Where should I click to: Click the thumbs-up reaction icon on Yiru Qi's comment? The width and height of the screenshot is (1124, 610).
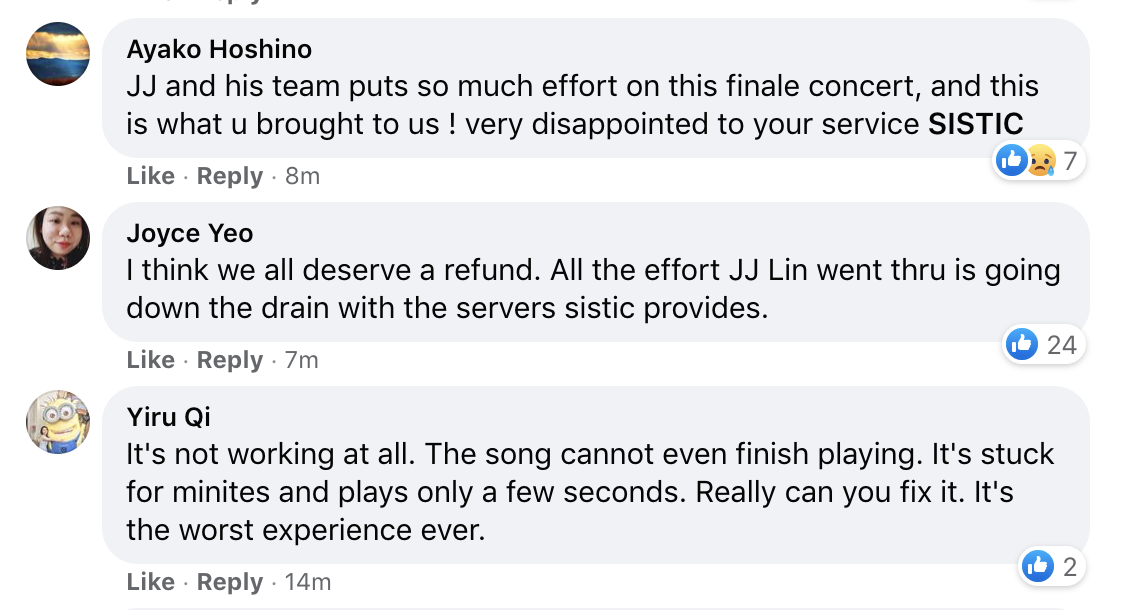[1037, 566]
